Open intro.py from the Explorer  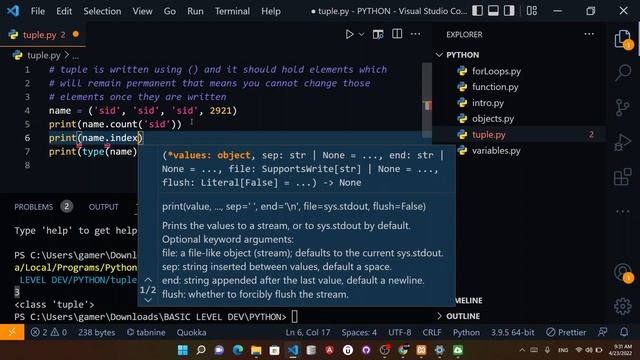[488, 103]
